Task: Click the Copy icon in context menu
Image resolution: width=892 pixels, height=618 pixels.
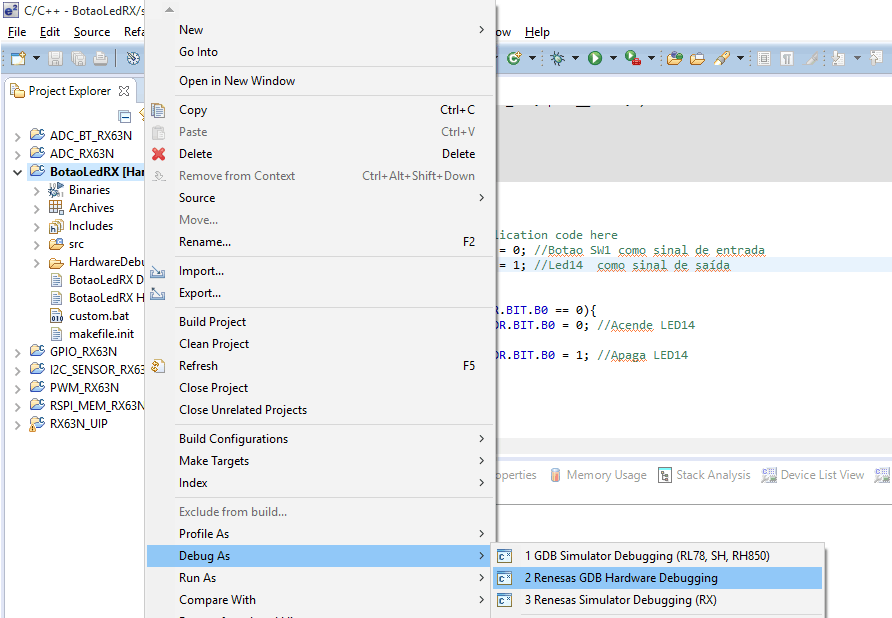Action: click(158, 110)
